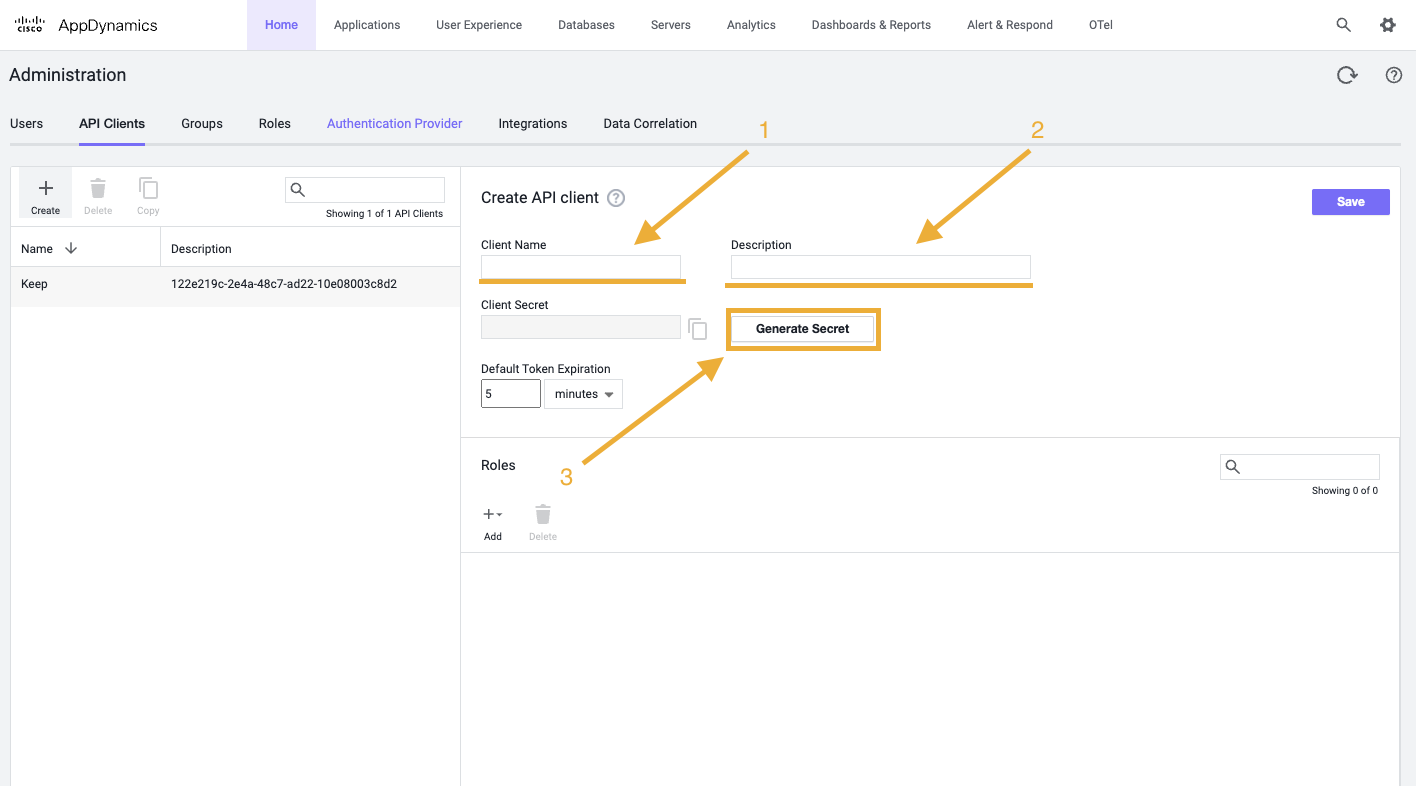
Task: Open the Administration help icon
Action: 1394,75
